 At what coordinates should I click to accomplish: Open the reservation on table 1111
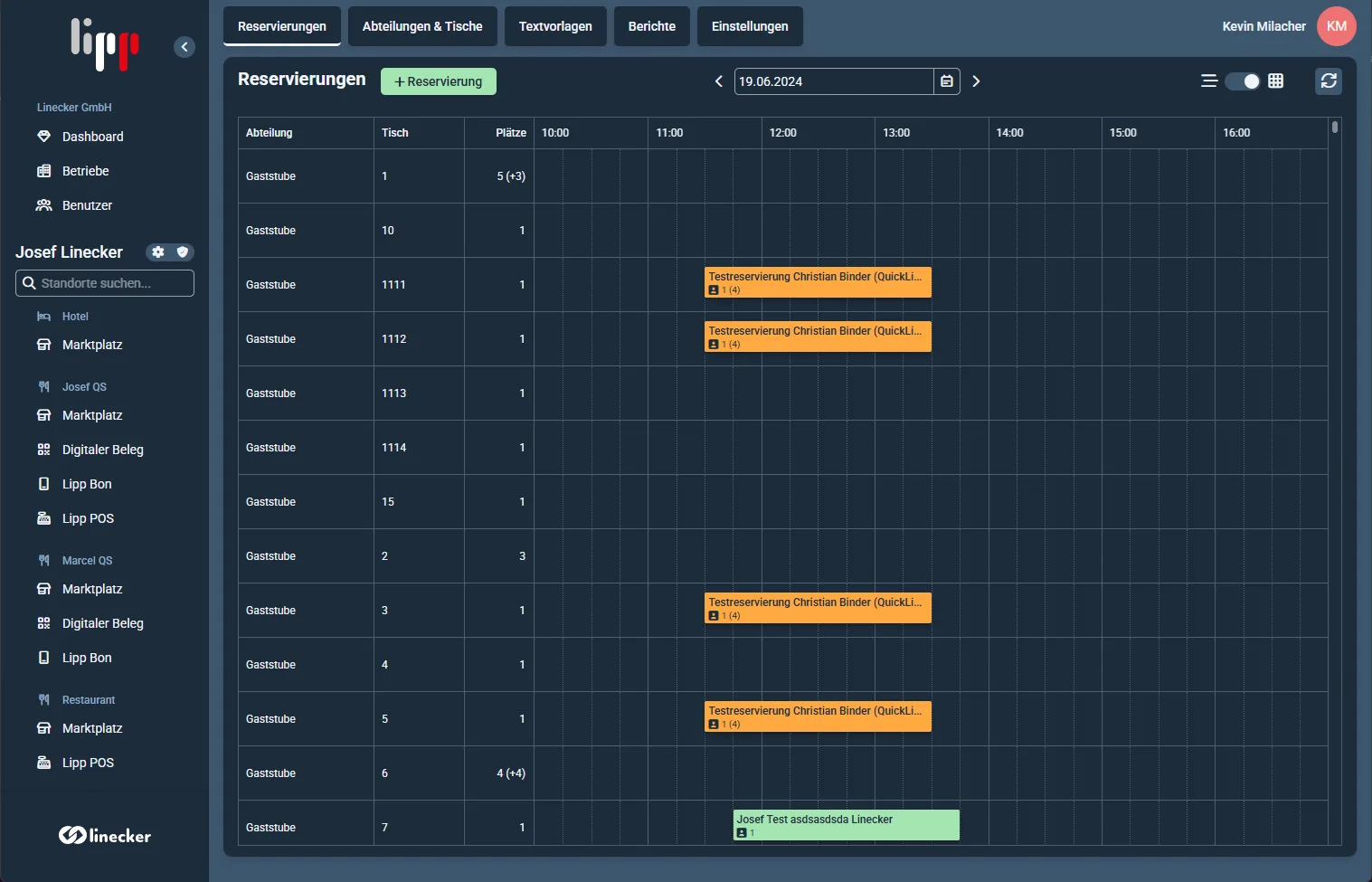[818, 282]
